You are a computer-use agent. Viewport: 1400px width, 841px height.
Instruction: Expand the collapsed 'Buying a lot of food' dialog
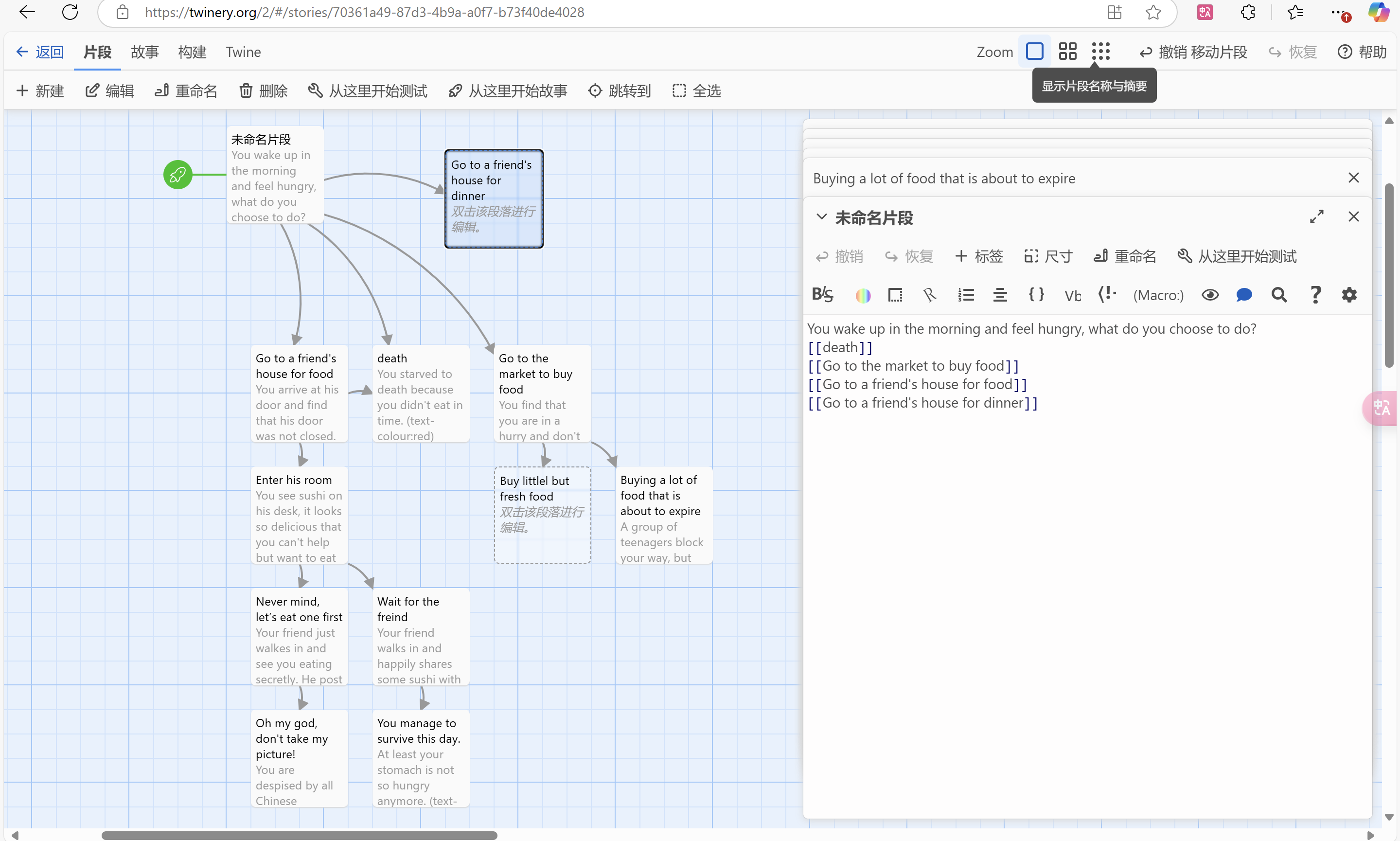(943, 179)
